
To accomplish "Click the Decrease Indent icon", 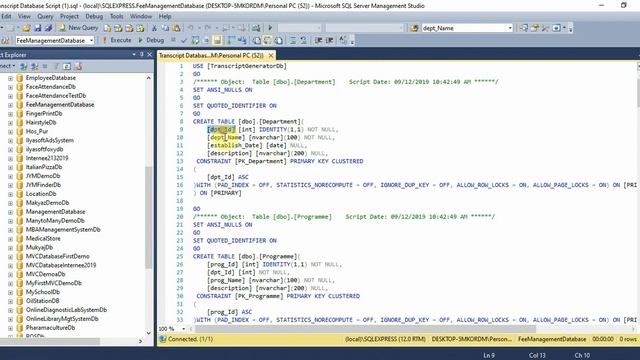I will (319, 40).
